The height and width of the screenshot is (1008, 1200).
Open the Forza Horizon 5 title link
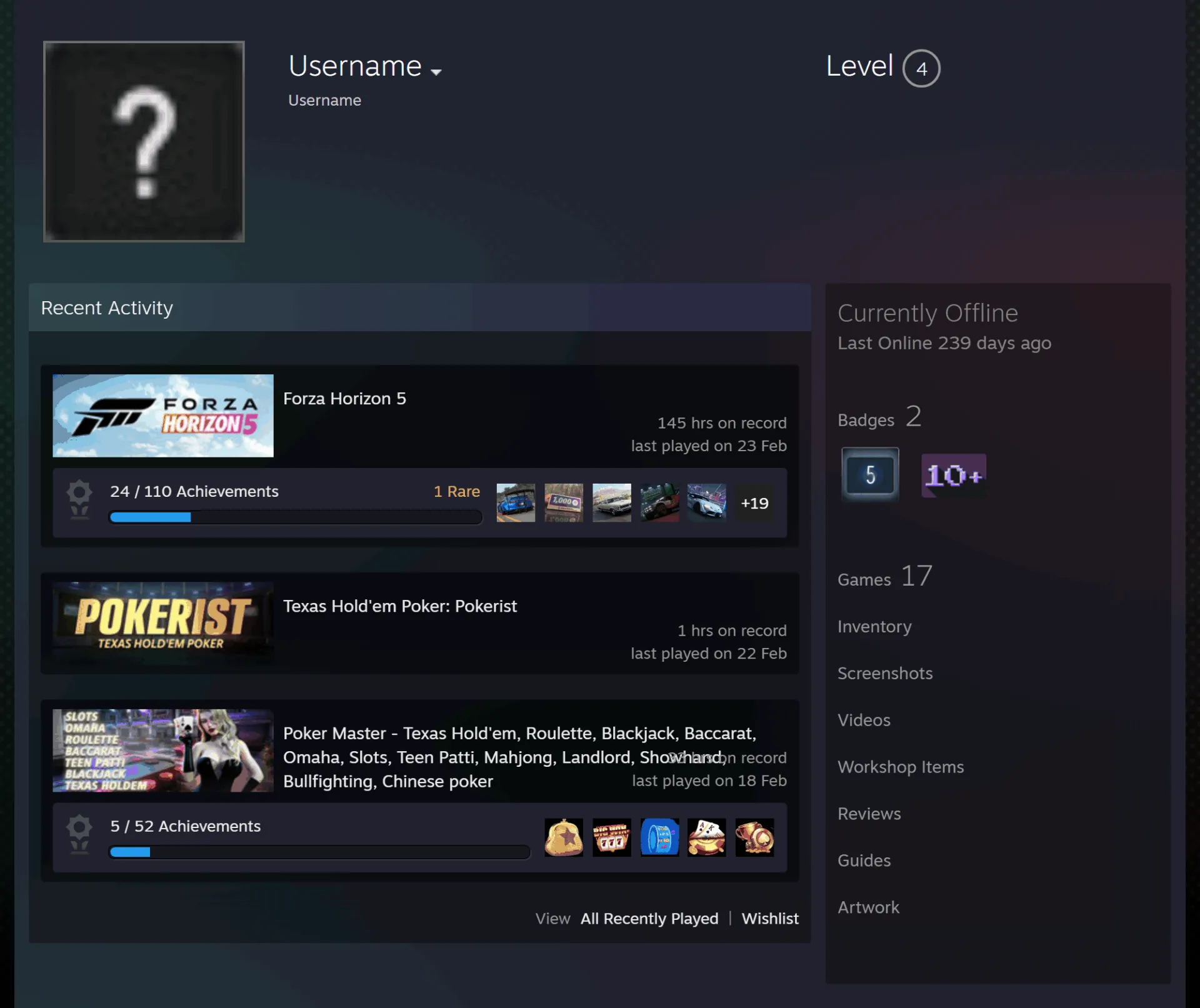(x=344, y=399)
